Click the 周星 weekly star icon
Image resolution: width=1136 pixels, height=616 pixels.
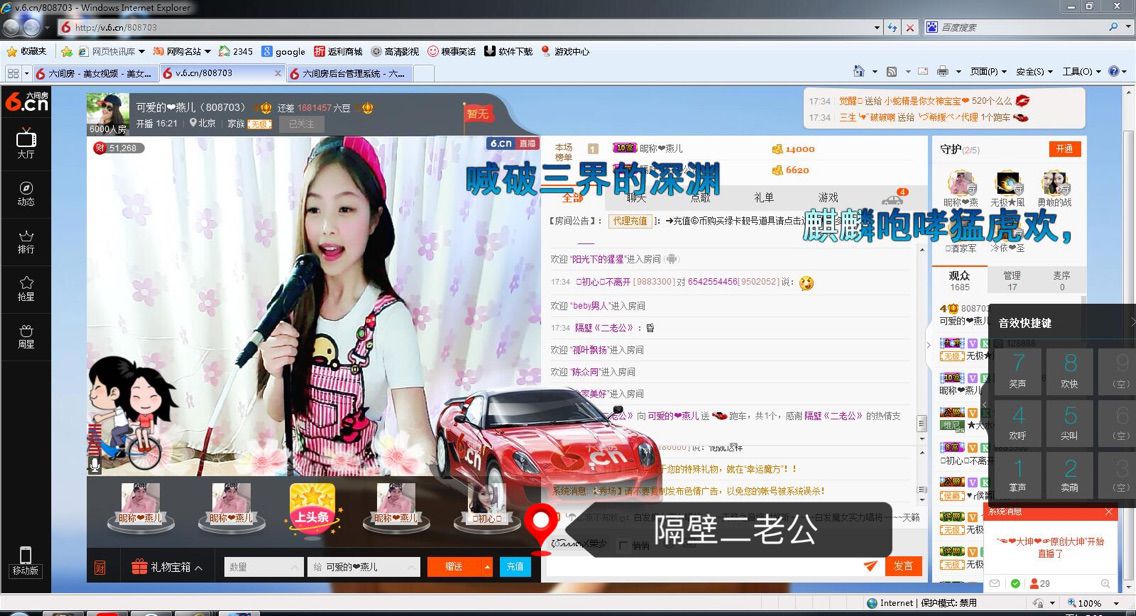(x=25, y=336)
